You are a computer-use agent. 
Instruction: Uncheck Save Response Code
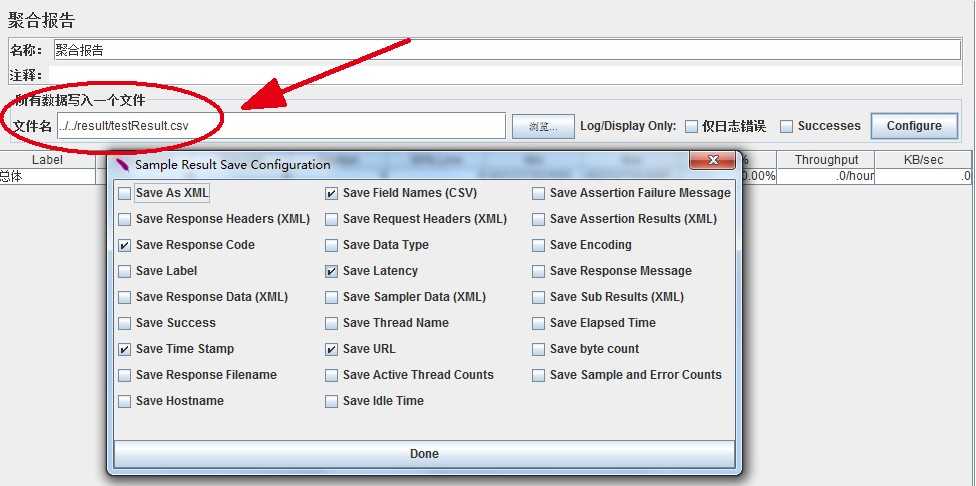(x=124, y=246)
